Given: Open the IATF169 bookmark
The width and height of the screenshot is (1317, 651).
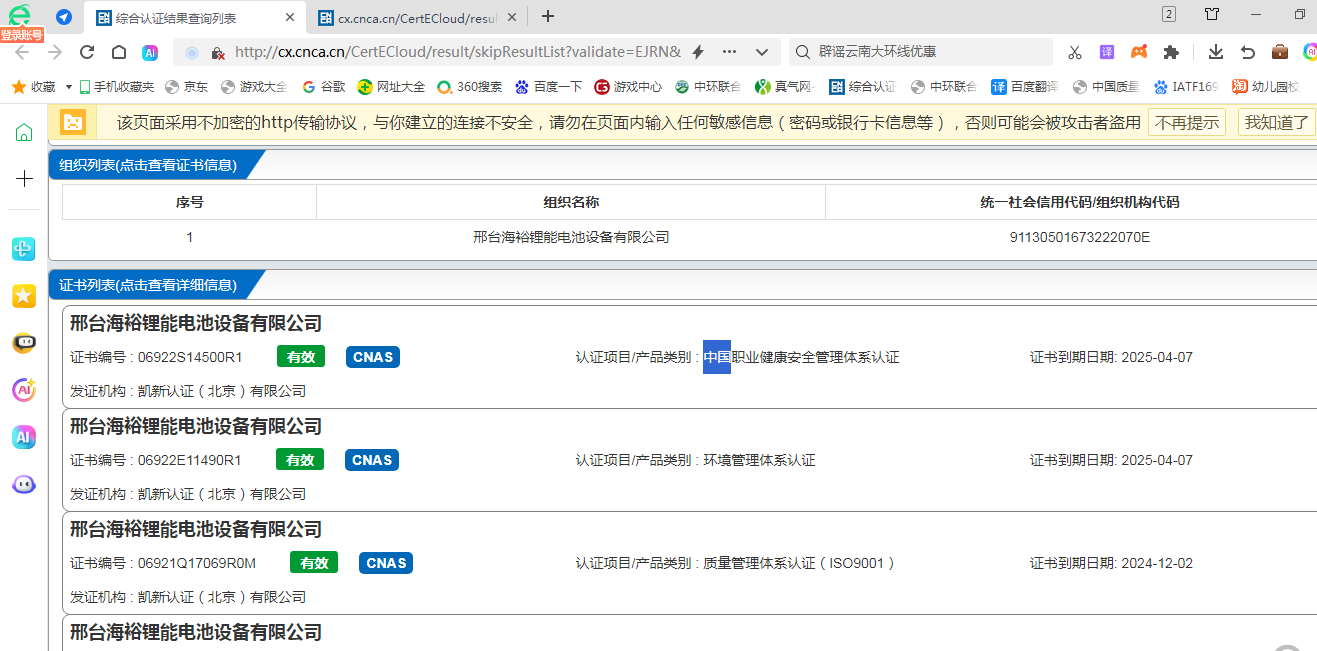Looking at the screenshot, I should click(x=1185, y=87).
